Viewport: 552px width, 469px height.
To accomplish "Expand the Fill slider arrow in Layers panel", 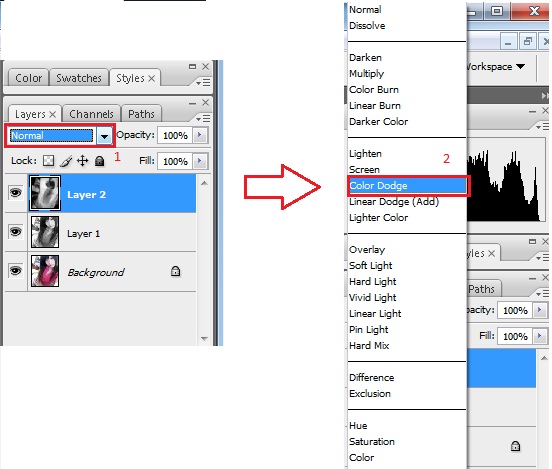I will point(200,161).
